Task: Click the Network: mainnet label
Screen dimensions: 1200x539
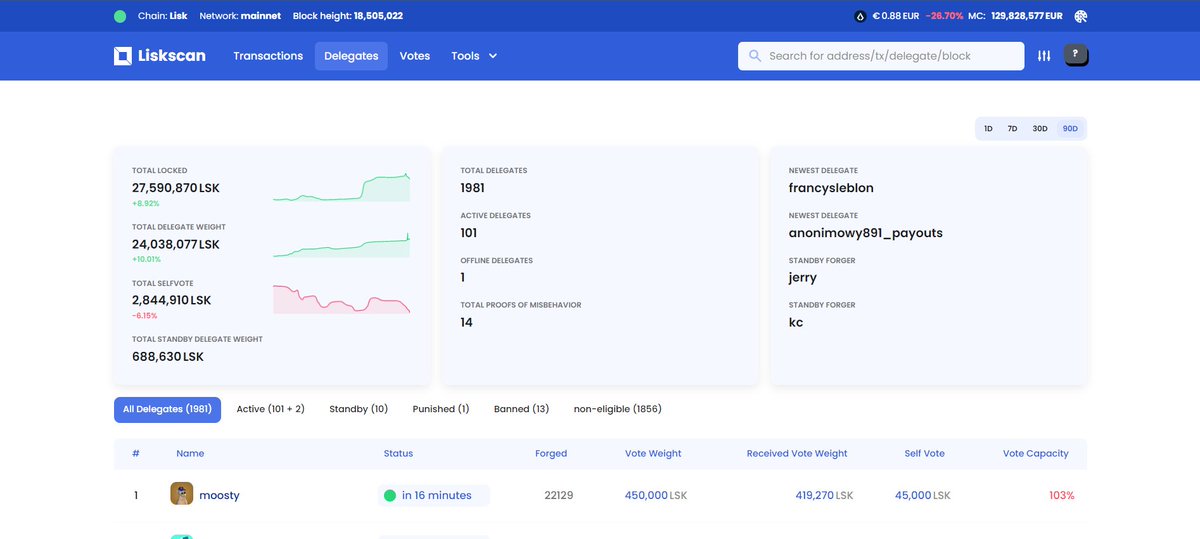Action: 240,16
